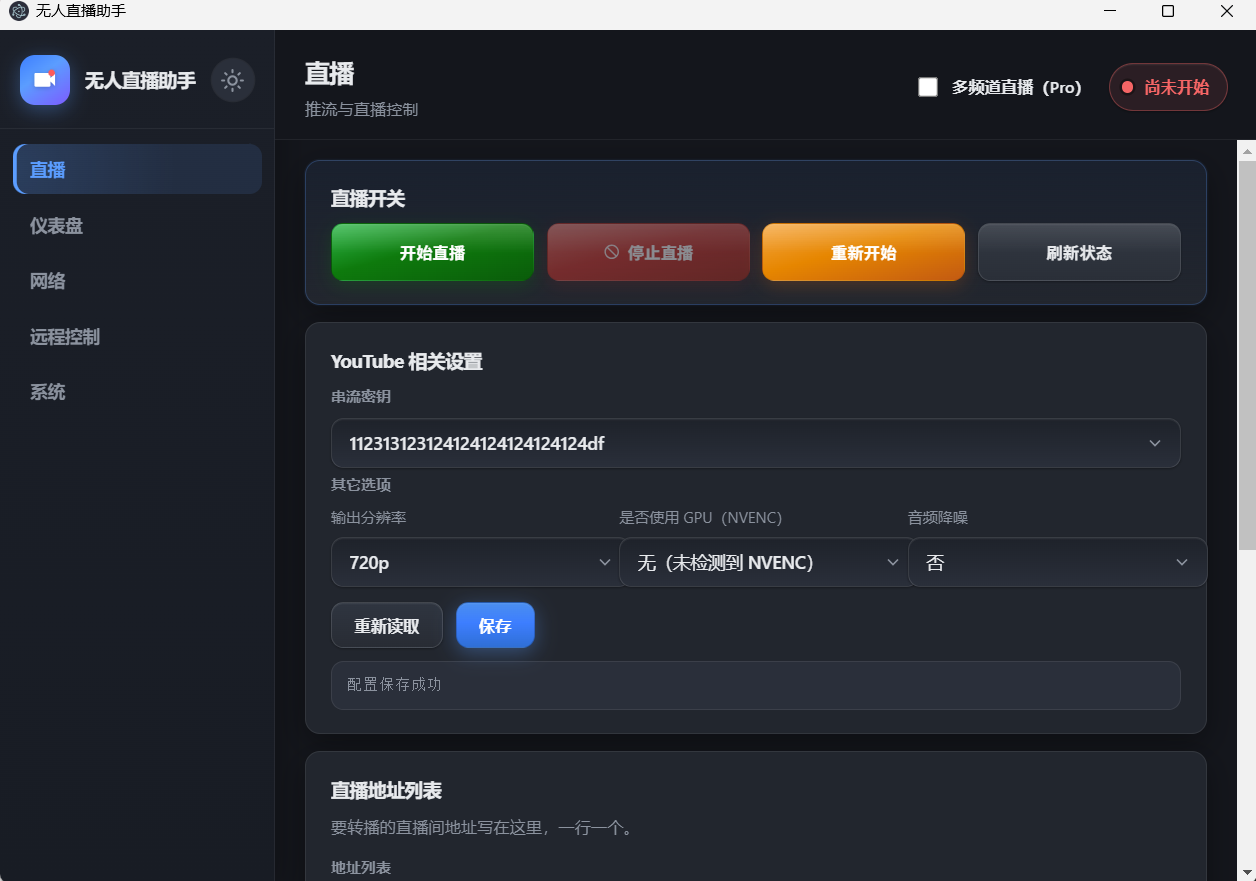
Task: Click the red status dot indicator
Action: click(1127, 88)
